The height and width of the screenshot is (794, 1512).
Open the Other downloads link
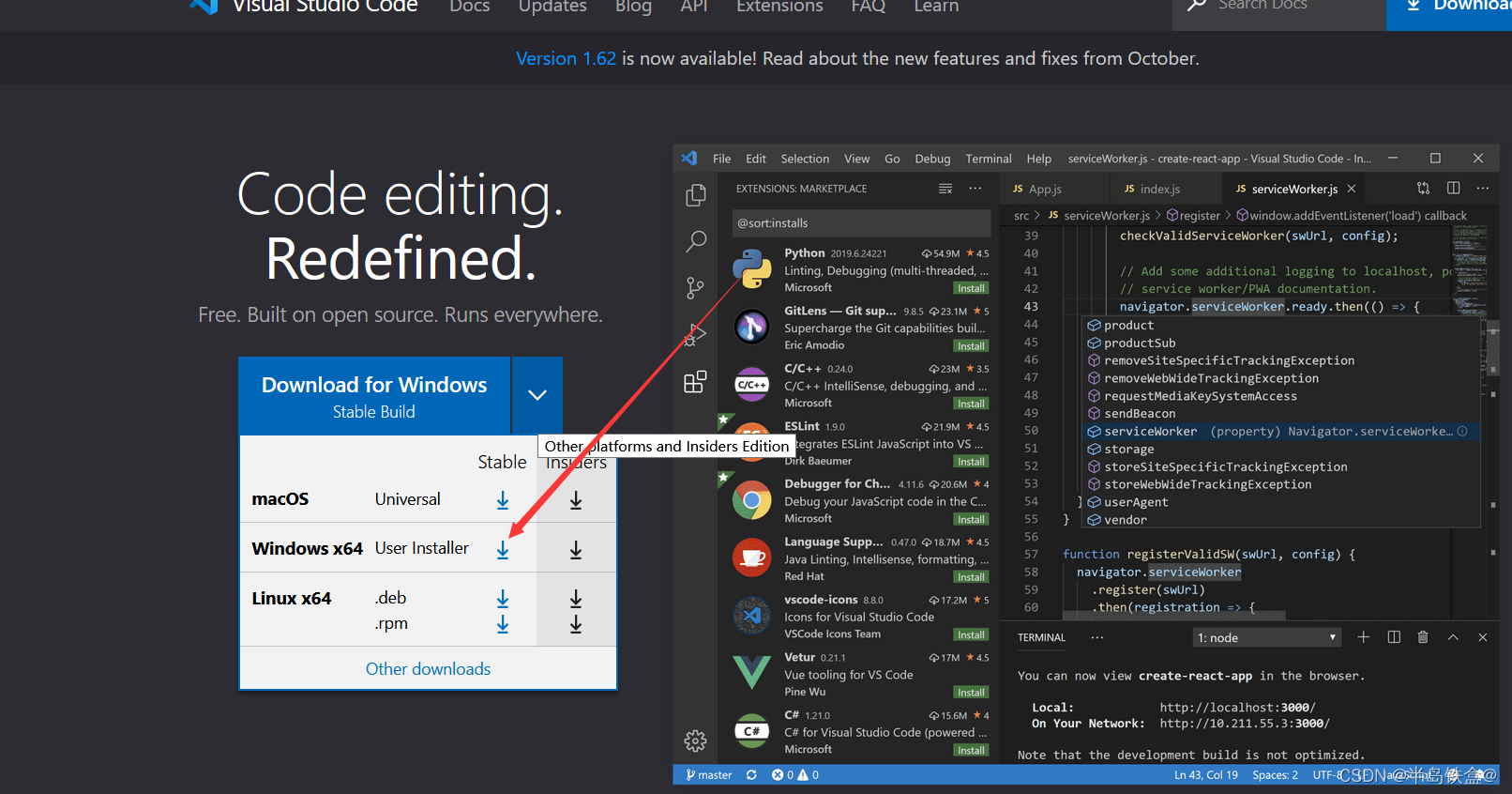tap(428, 668)
